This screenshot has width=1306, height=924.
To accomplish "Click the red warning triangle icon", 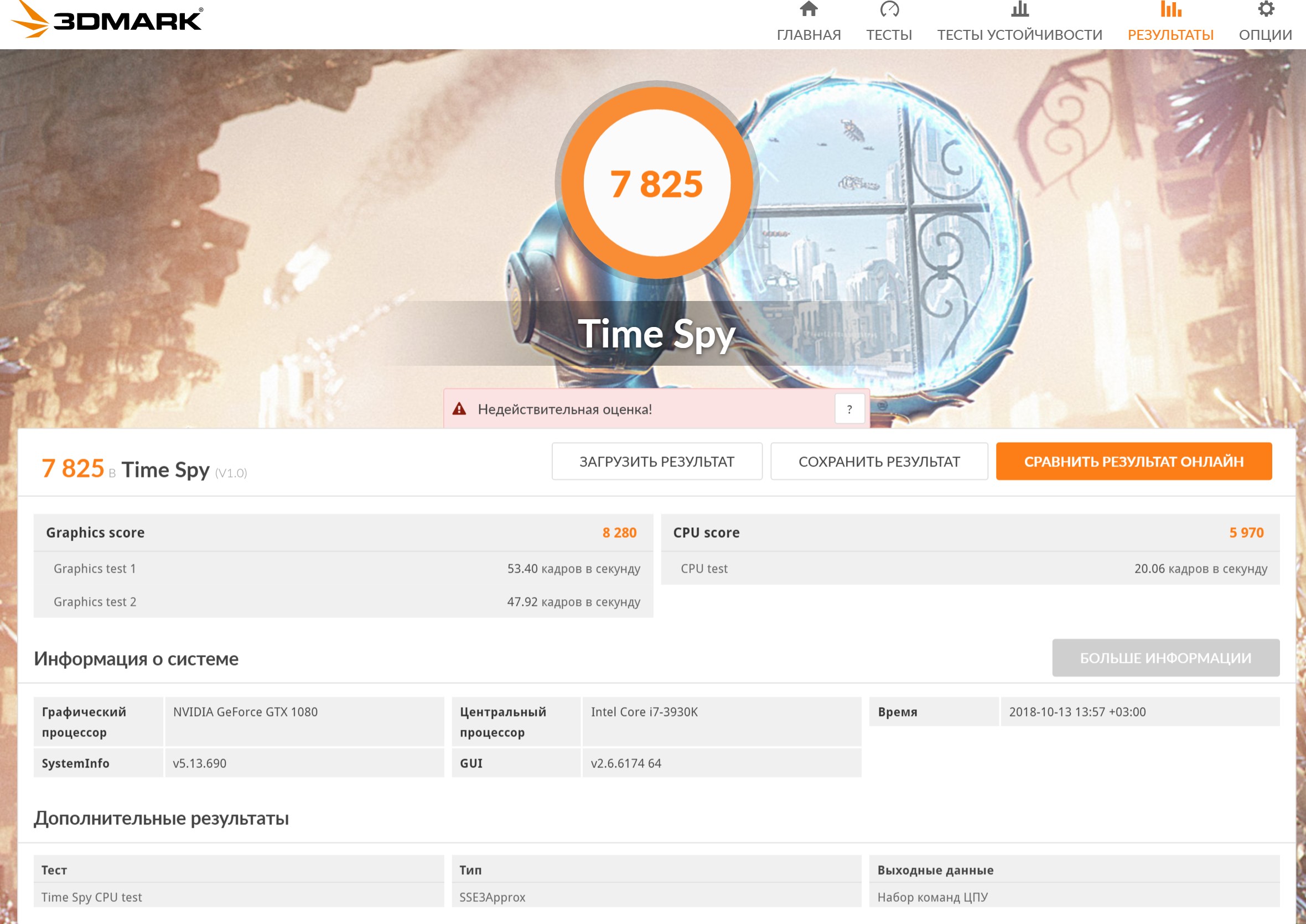I will point(459,408).
